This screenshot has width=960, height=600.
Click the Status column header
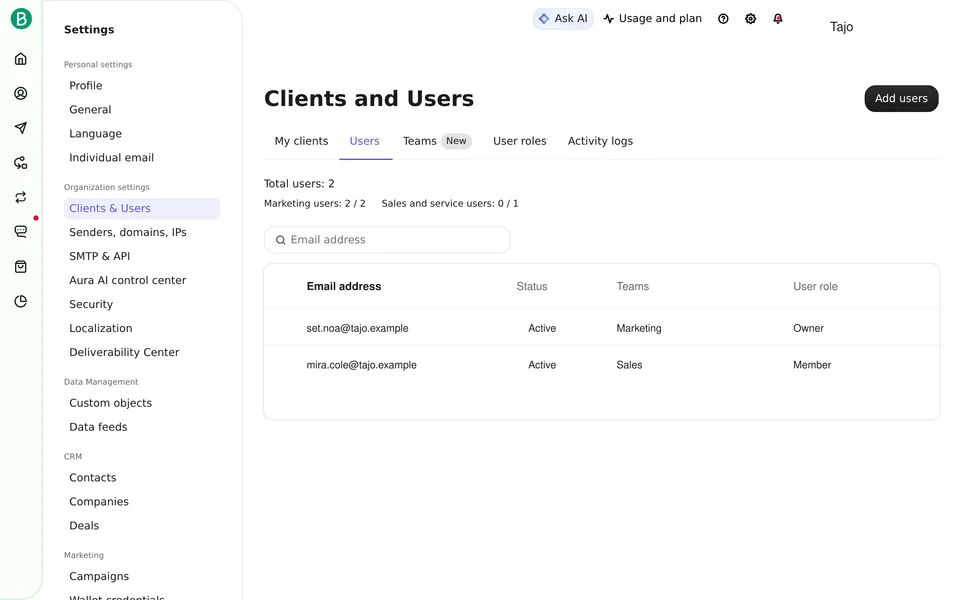[x=531, y=287]
